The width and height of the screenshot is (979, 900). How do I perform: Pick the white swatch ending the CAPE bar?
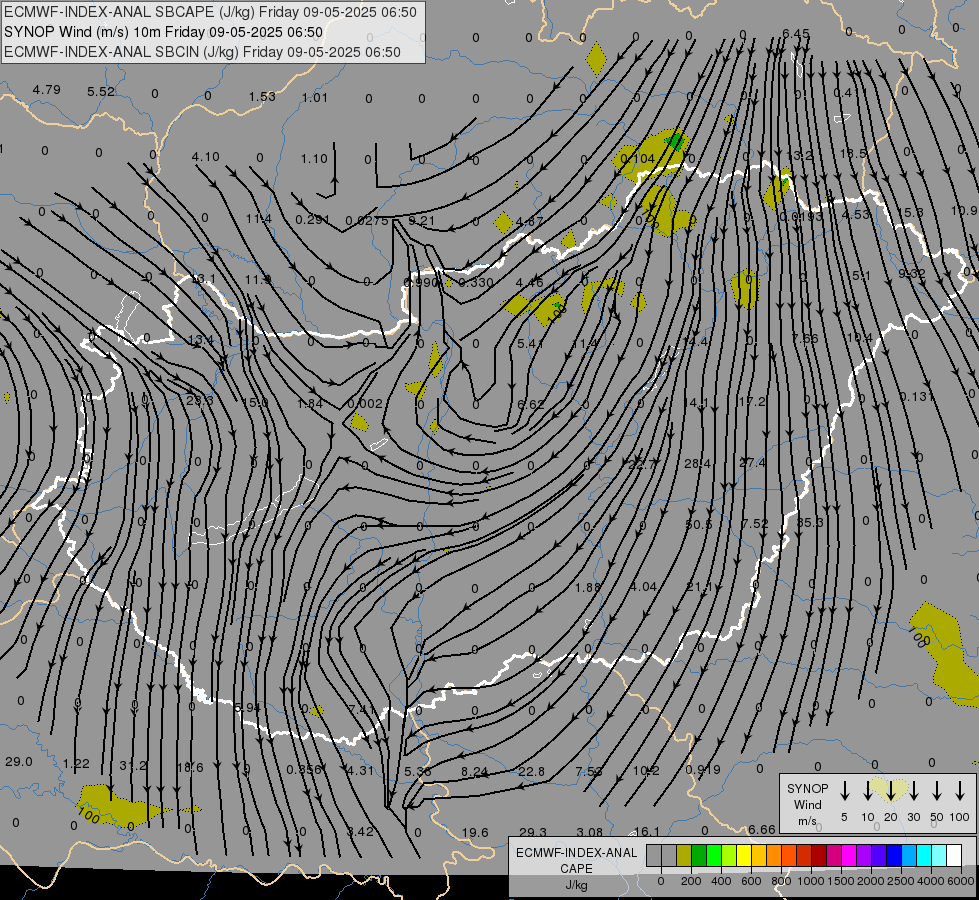(953, 855)
